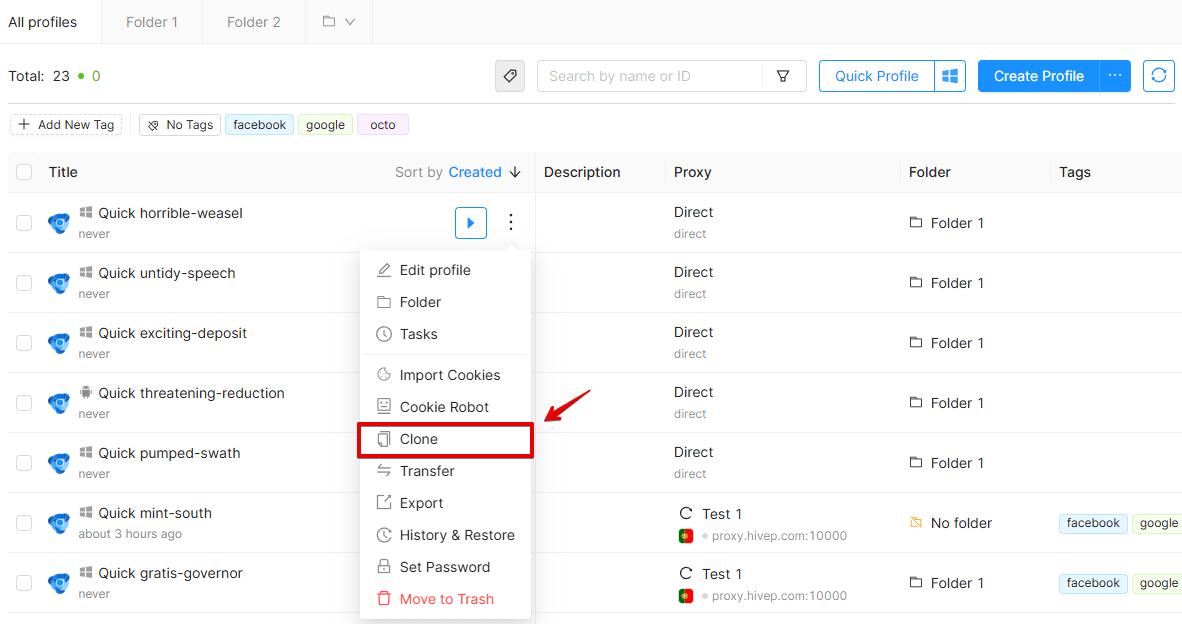Image resolution: width=1182 pixels, height=624 pixels.
Task: Click the tag icon button beside search
Action: (x=510, y=76)
